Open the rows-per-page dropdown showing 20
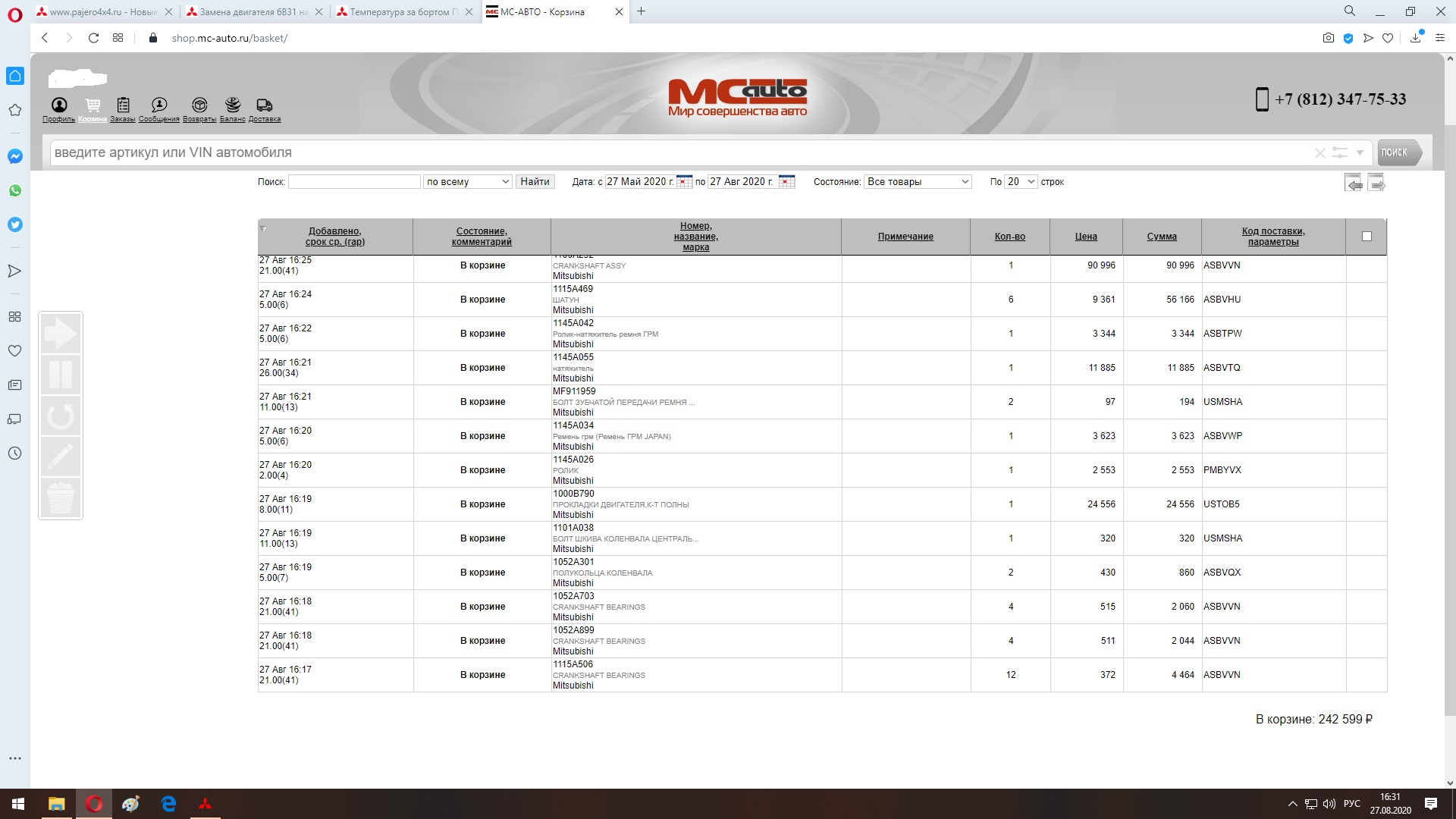The width and height of the screenshot is (1456, 819). 1021,182
